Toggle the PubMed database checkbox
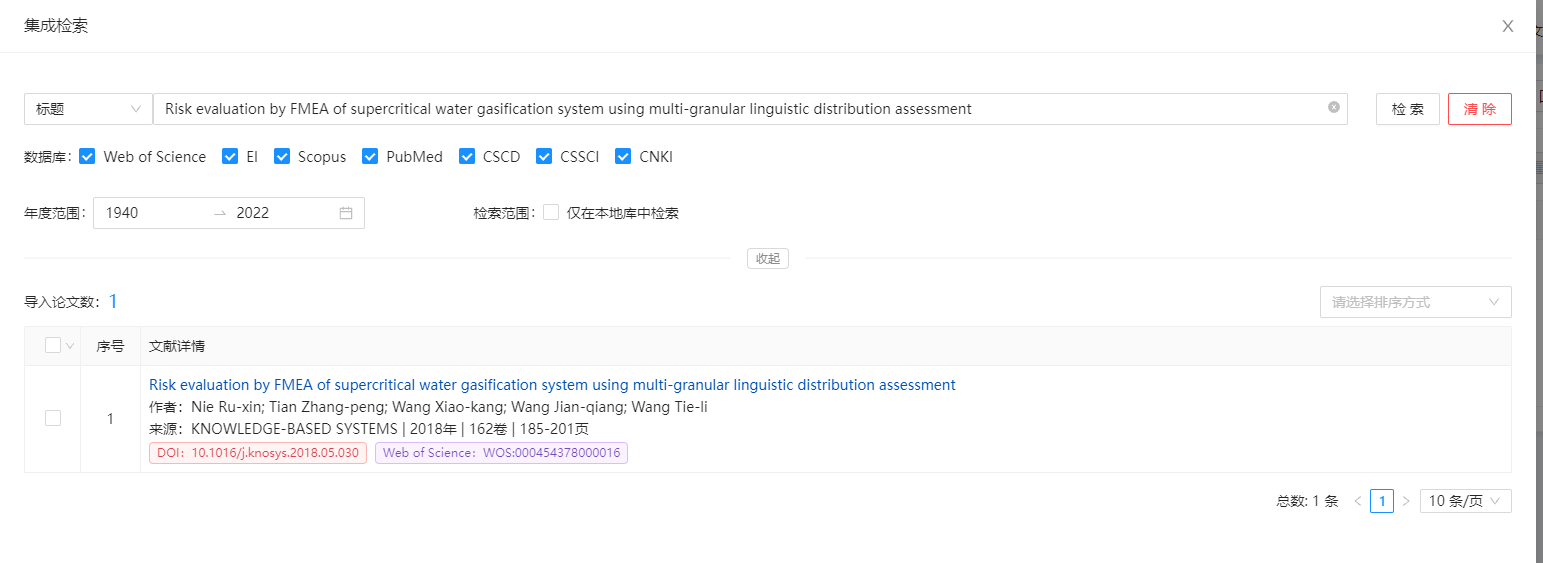Viewport: 1543px width, 563px height. pos(370,157)
